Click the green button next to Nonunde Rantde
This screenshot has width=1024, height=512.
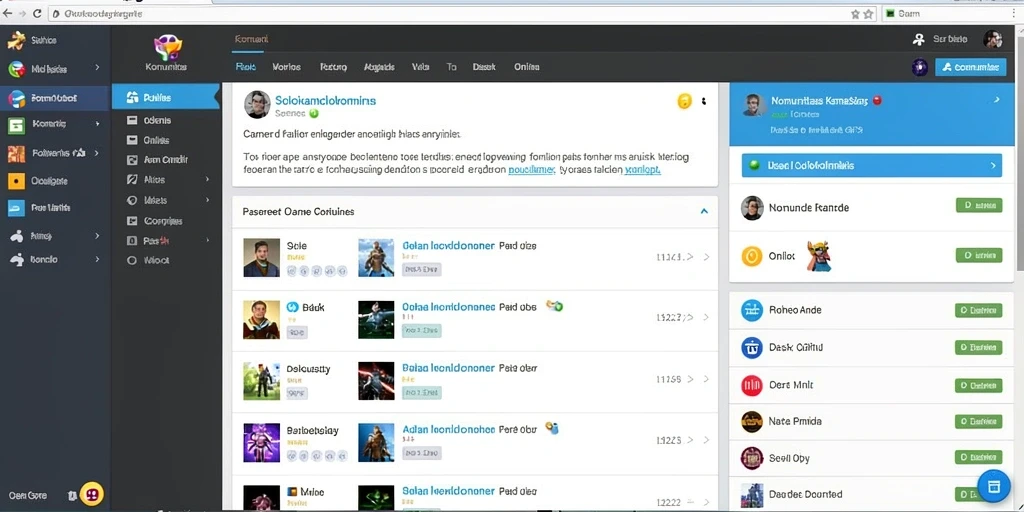(978, 206)
